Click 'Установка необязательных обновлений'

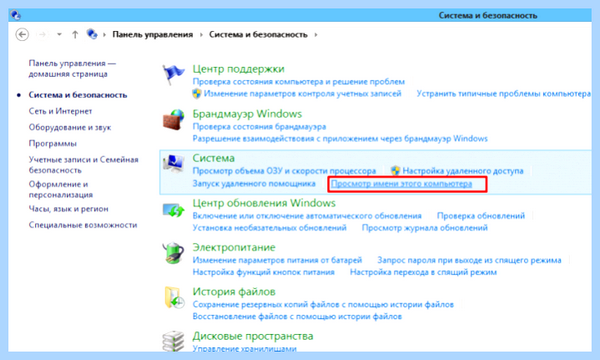(269, 228)
